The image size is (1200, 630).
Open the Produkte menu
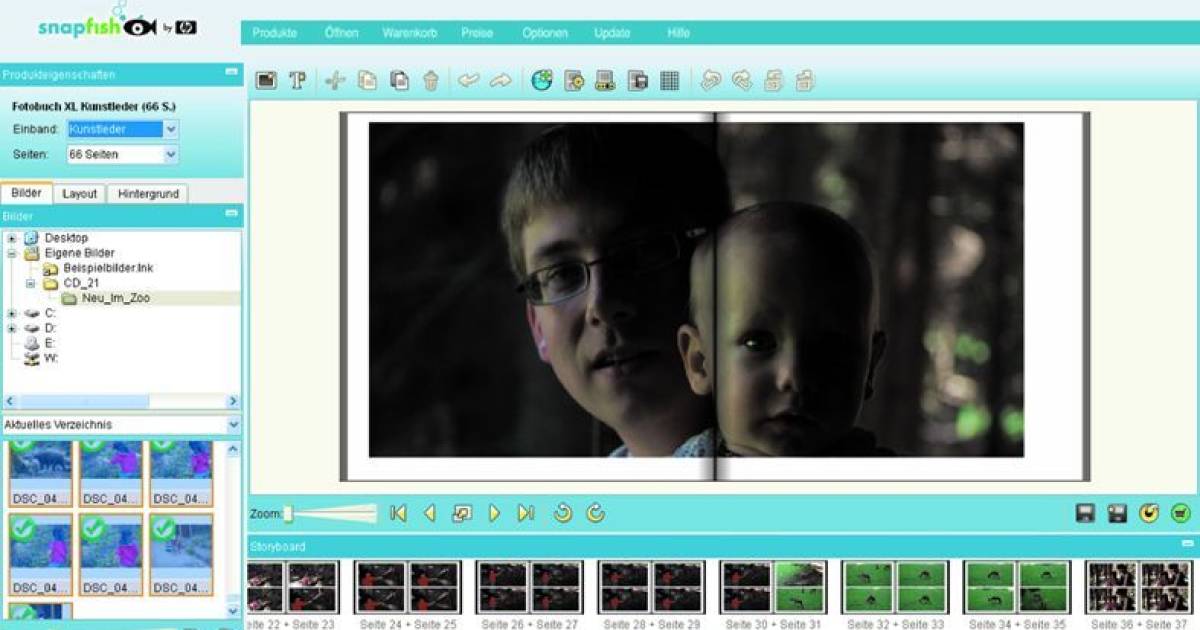click(x=274, y=33)
